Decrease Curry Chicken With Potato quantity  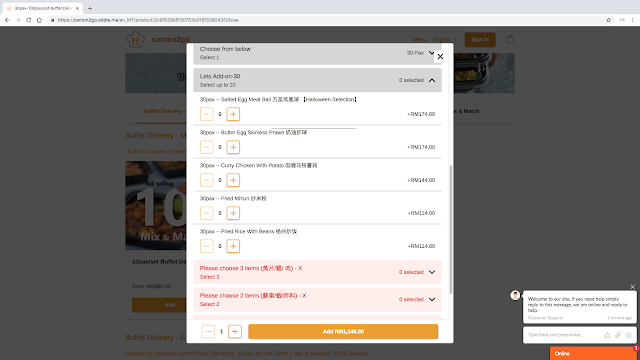pyautogui.click(x=207, y=180)
